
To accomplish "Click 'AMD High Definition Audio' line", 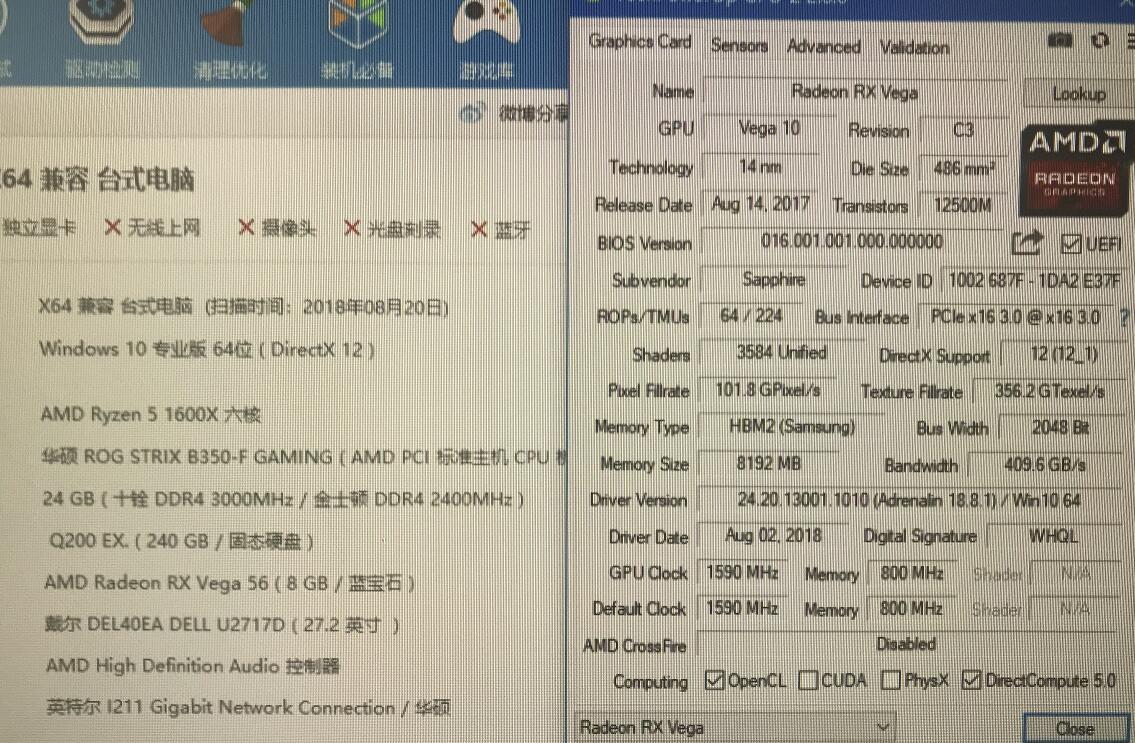I will coord(193,666).
